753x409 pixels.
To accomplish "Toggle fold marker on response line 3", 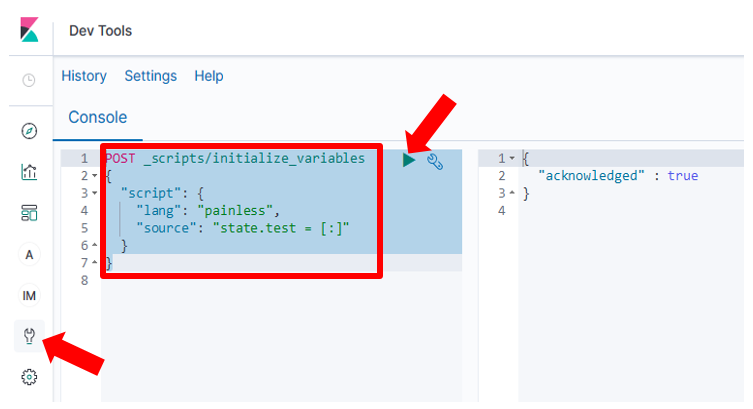I will point(512,193).
